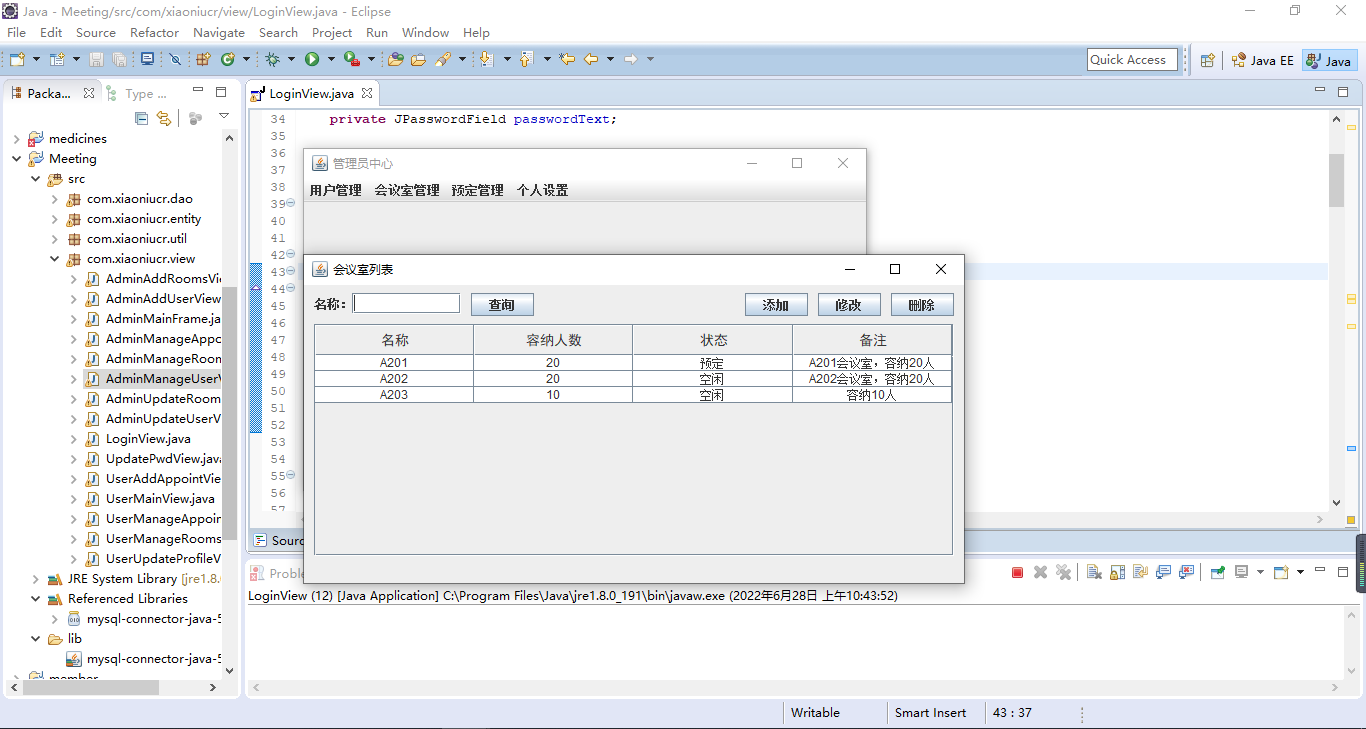This screenshot has width=1366, height=729.
Task: Click the Open Task folder icon
Action: click(x=418, y=59)
